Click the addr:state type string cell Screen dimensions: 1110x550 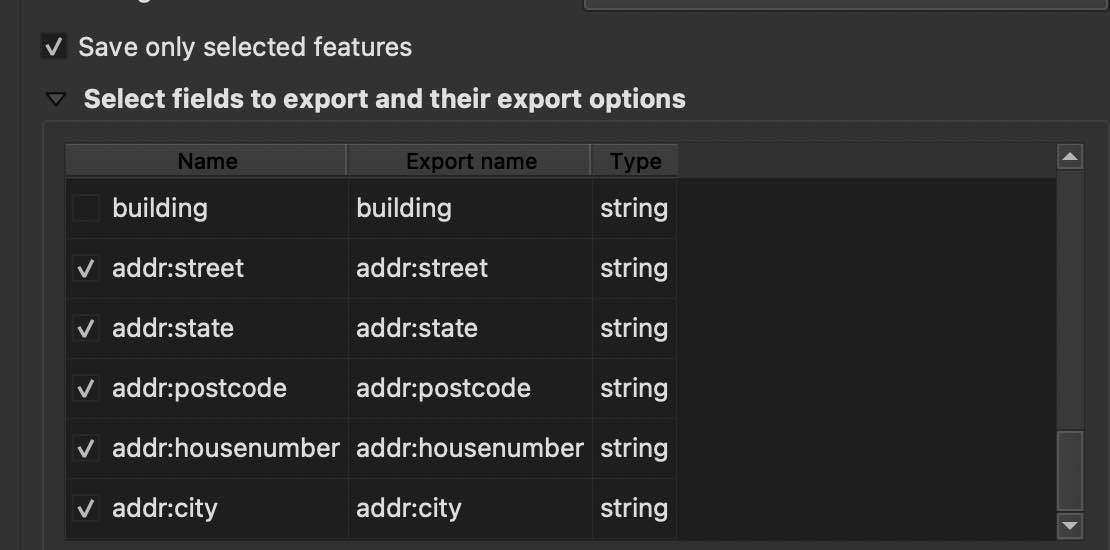(634, 329)
